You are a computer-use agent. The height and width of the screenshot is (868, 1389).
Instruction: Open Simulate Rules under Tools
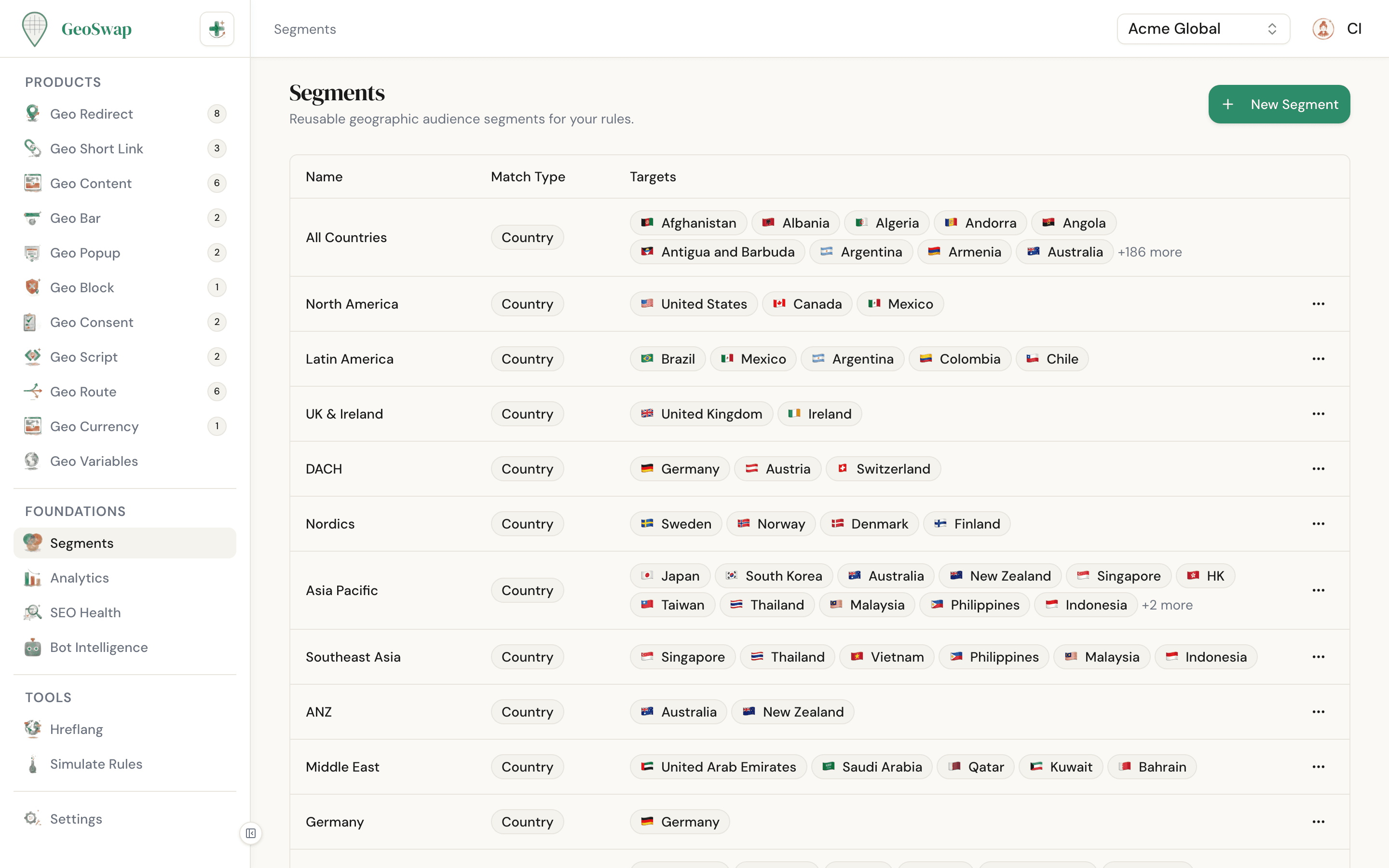tap(96, 763)
